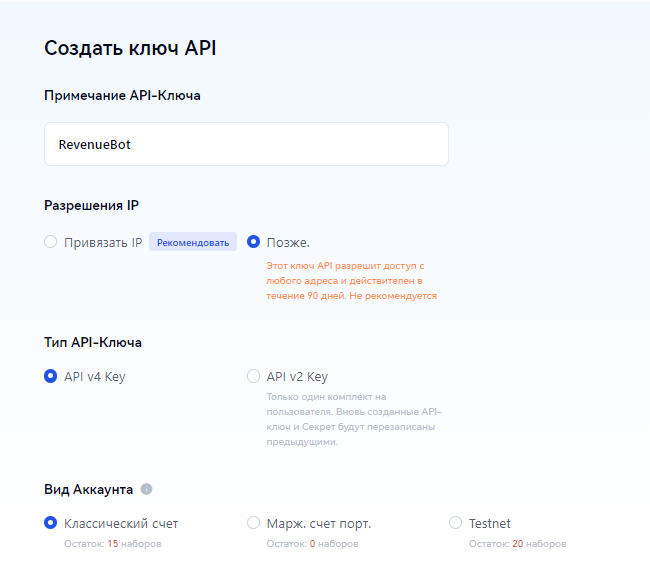Choose the API v4 Key radio button
Image resolution: width=650 pixels, height=583 pixels.
(51, 376)
